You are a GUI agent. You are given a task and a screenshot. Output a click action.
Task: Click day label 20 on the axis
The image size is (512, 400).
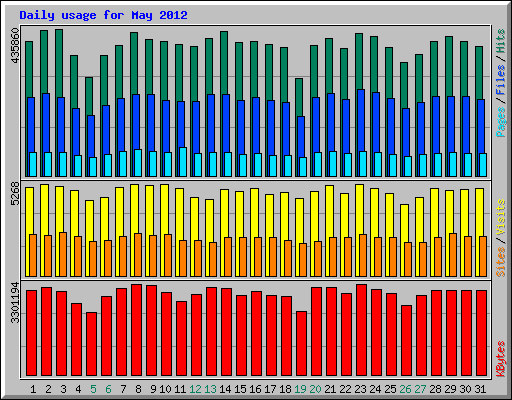315,389
